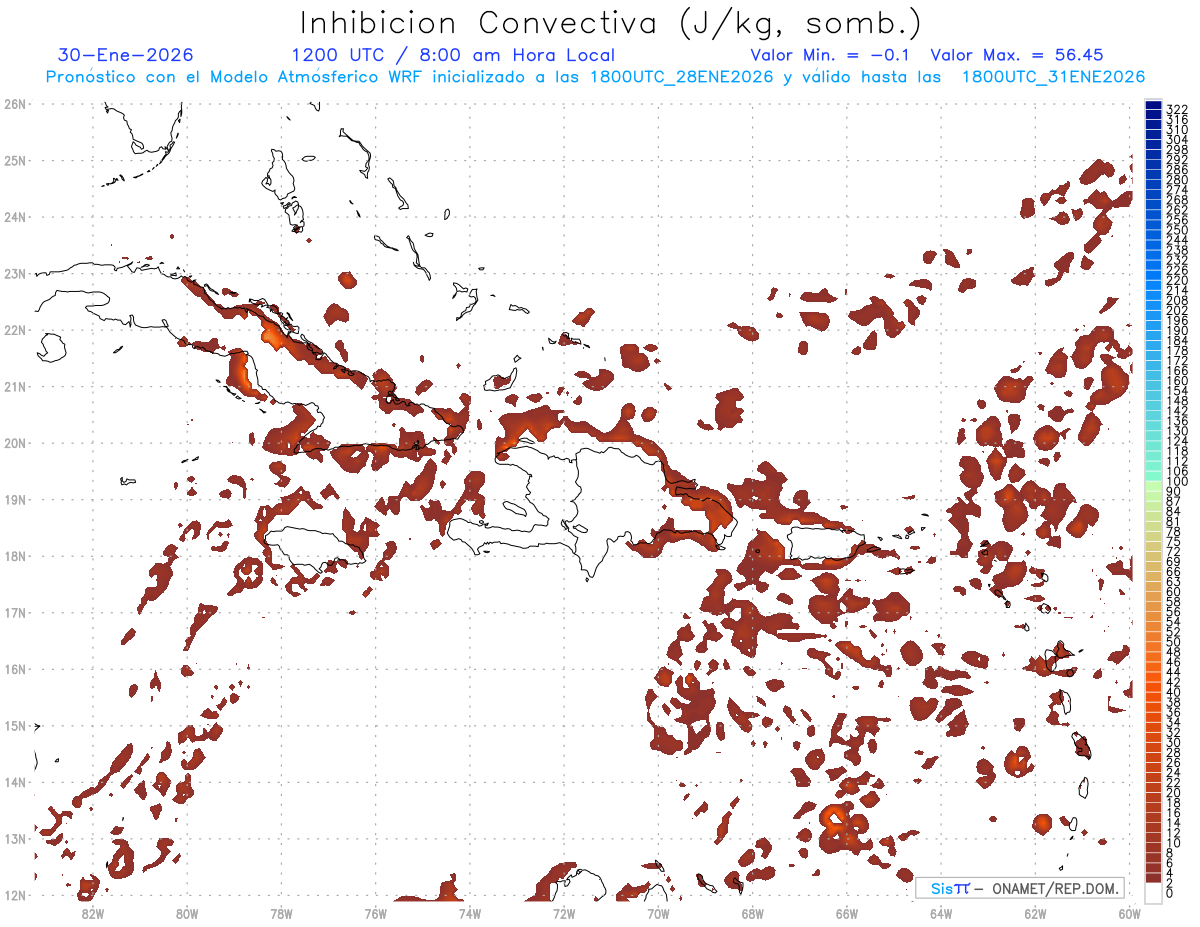Click the 'Sisπ' logo in the credit box

pos(950,888)
